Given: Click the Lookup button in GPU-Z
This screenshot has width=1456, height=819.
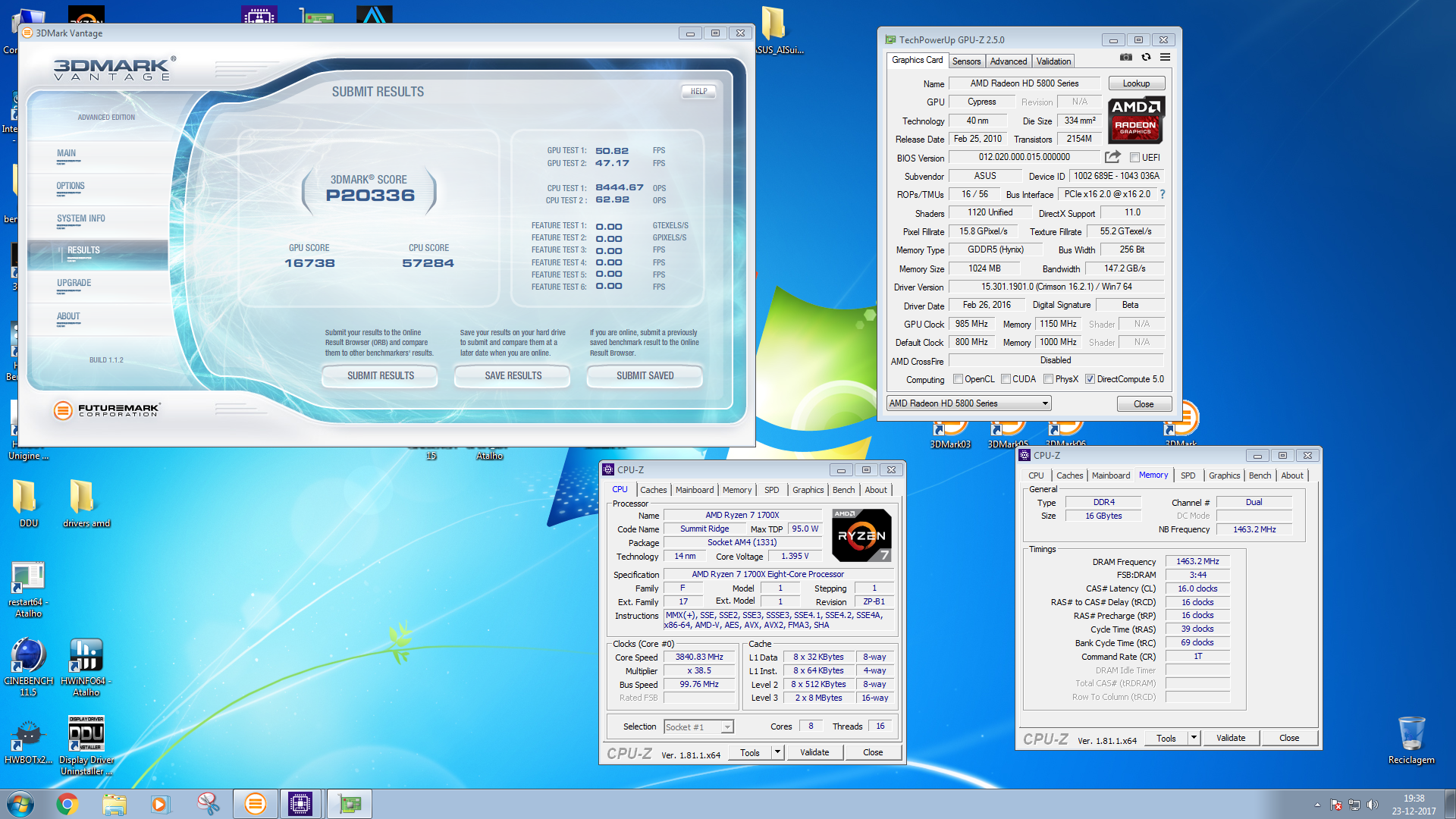Looking at the screenshot, I should [1136, 83].
